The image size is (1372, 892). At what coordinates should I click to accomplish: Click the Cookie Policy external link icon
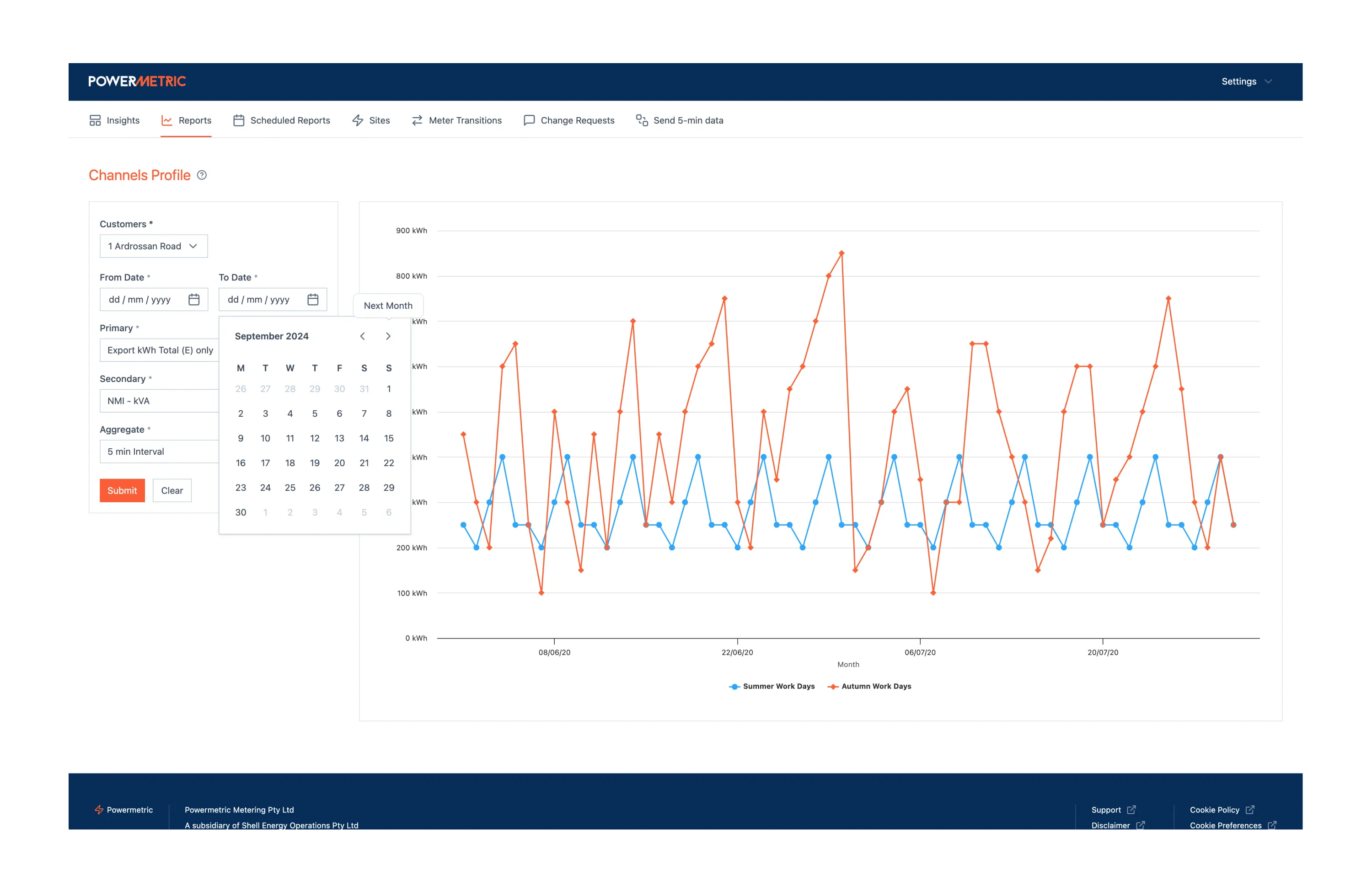[x=1250, y=810]
